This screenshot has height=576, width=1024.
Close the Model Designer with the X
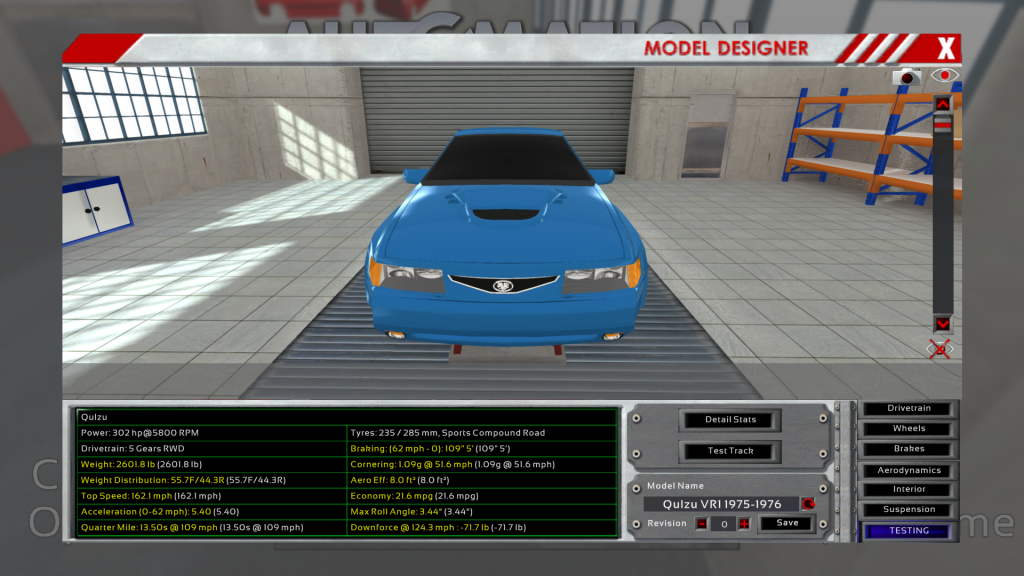[946, 48]
